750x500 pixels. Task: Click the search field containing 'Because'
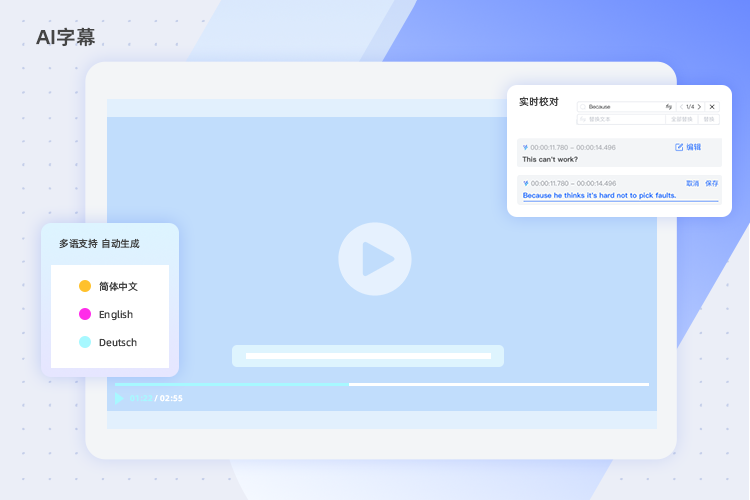(x=622, y=106)
